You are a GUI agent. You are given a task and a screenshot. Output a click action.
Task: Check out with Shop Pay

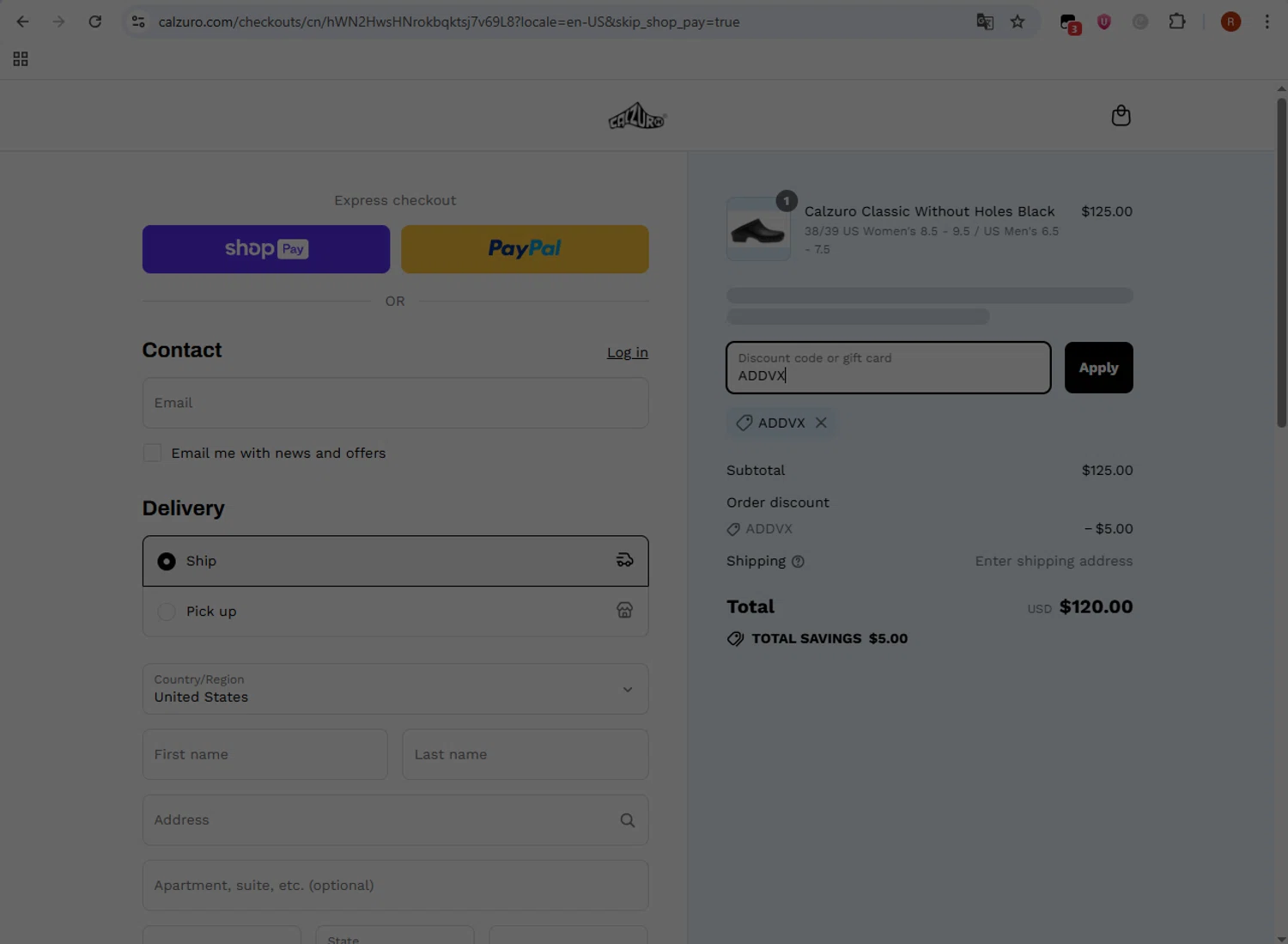(266, 249)
